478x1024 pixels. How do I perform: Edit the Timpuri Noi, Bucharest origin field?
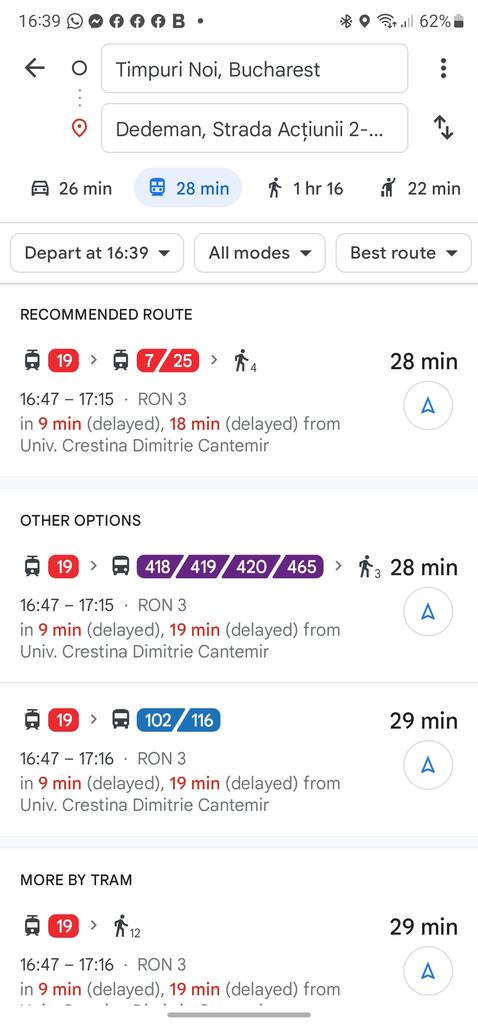pos(255,69)
